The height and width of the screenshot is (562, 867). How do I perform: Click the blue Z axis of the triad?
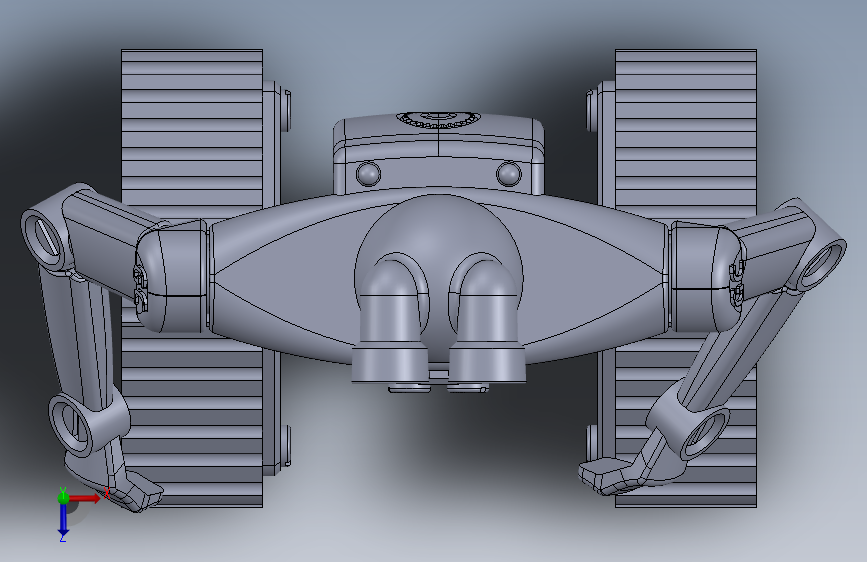[63, 519]
